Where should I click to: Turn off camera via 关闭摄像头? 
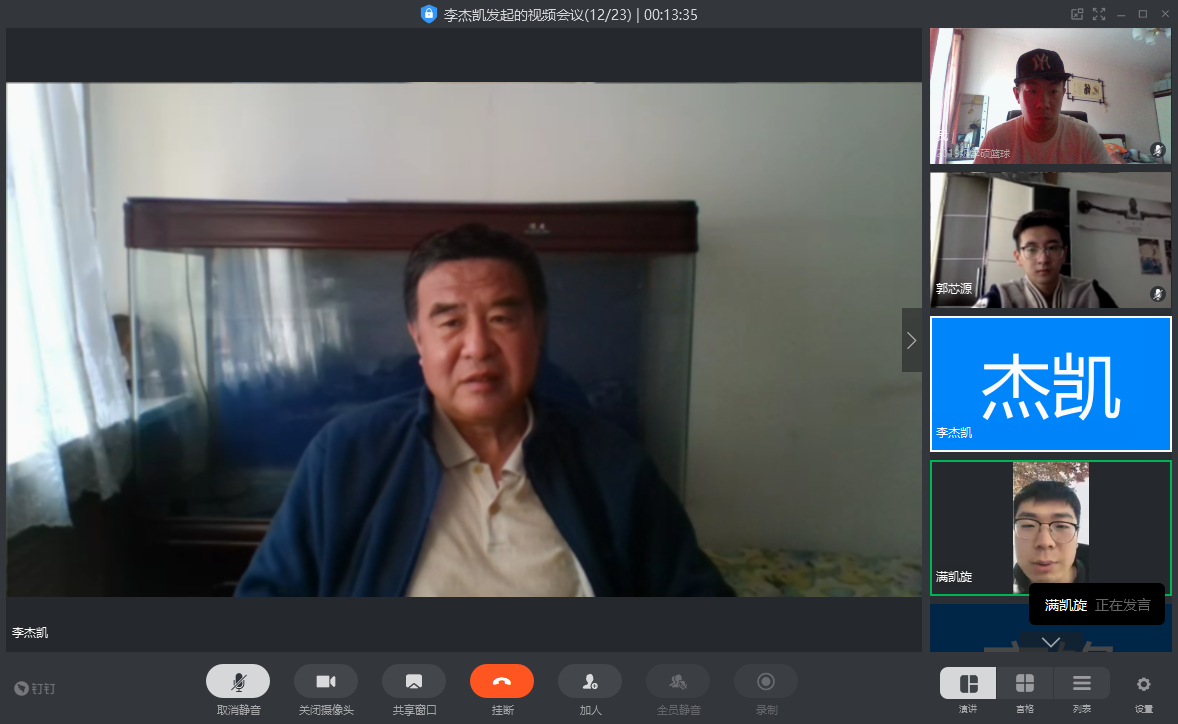coord(326,681)
